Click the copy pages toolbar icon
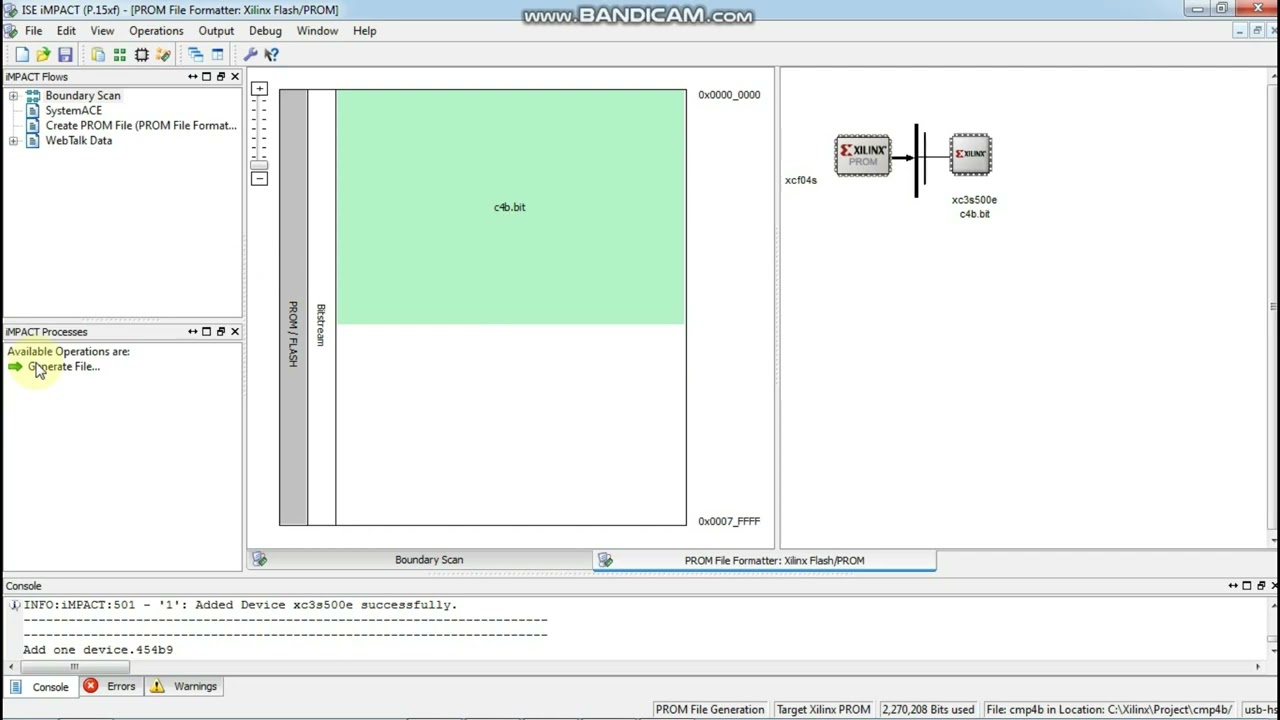 pos(98,55)
